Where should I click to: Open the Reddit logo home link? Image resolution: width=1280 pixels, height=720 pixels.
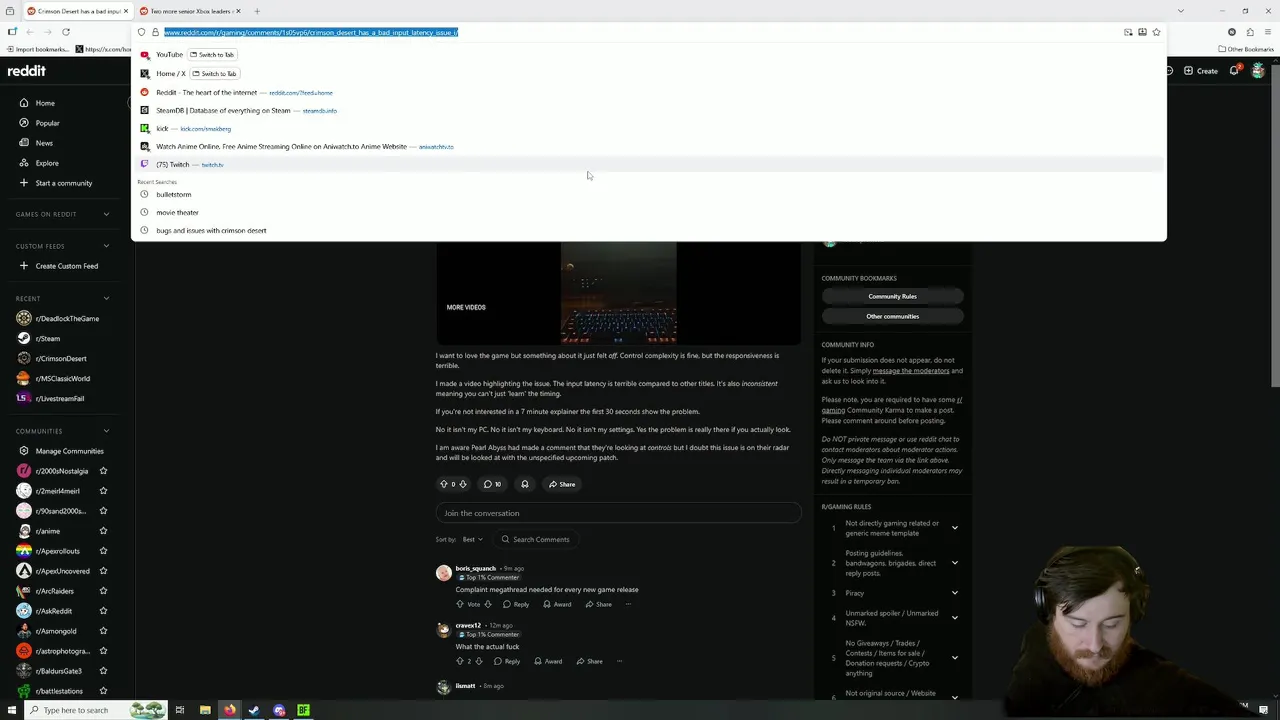click(x=26, y=71)
